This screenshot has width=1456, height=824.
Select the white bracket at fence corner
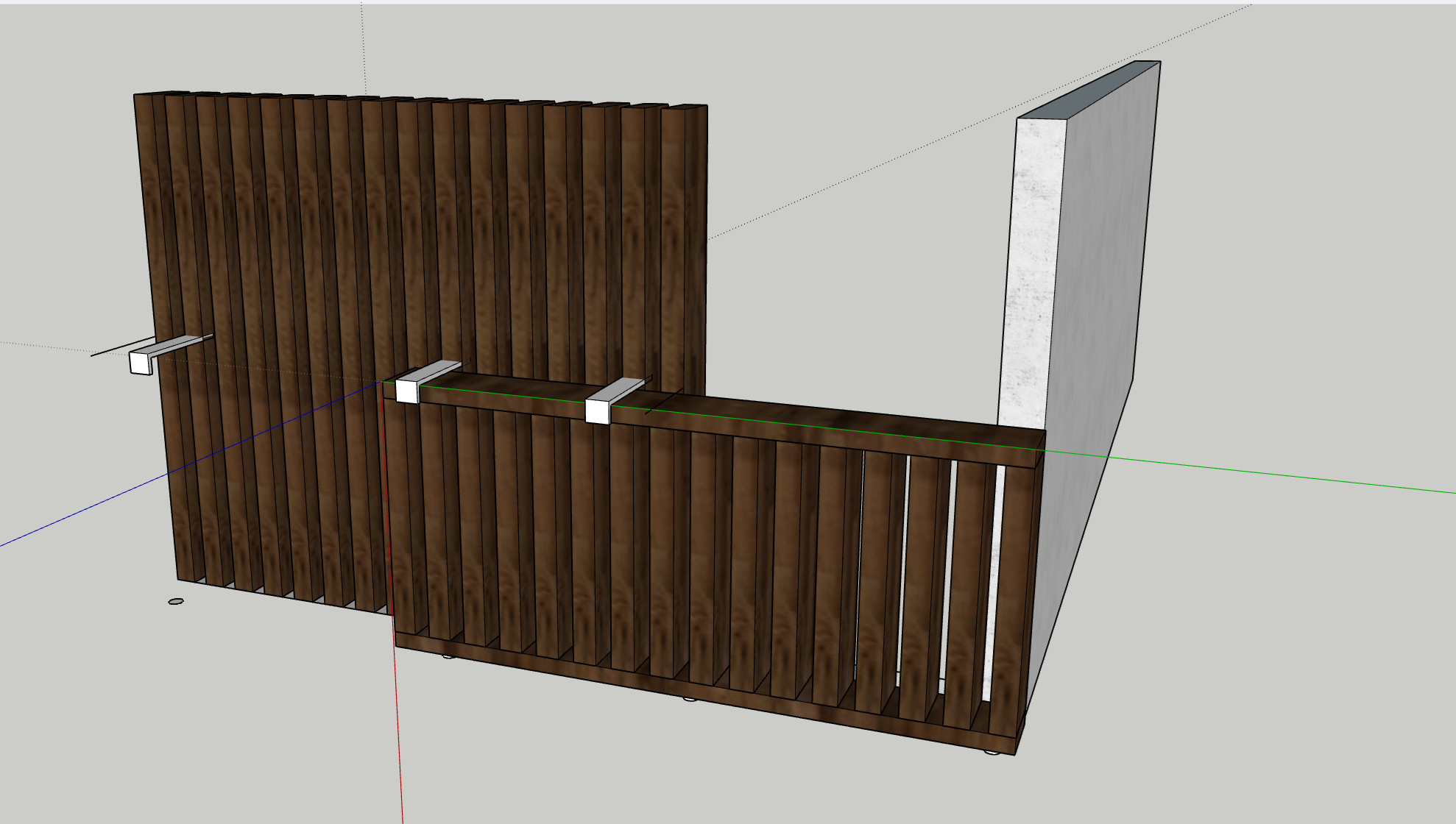tap(407, 390)
